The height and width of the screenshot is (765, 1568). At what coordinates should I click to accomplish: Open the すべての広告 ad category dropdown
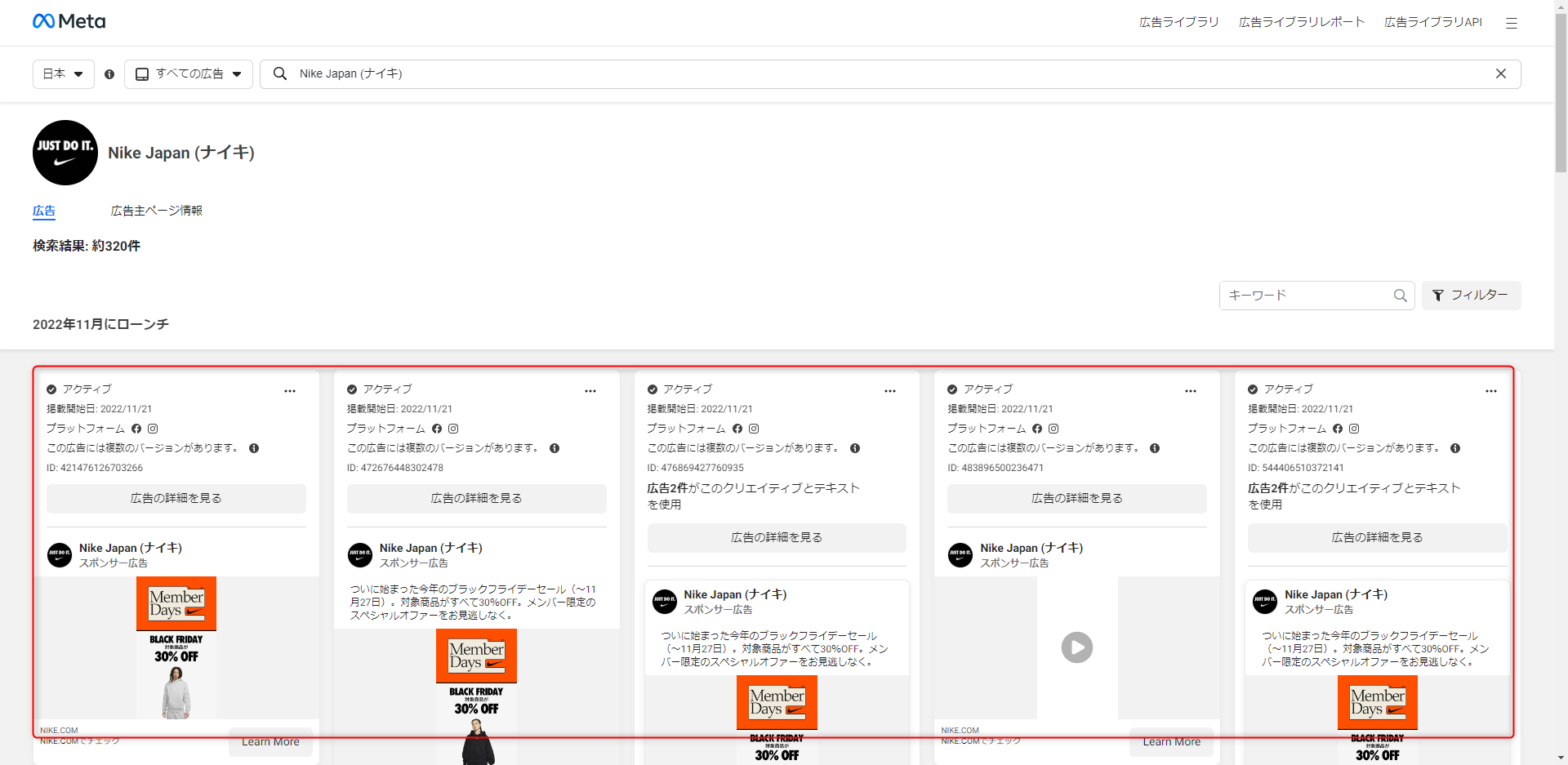pyautogui.click(x=189, y=74)
